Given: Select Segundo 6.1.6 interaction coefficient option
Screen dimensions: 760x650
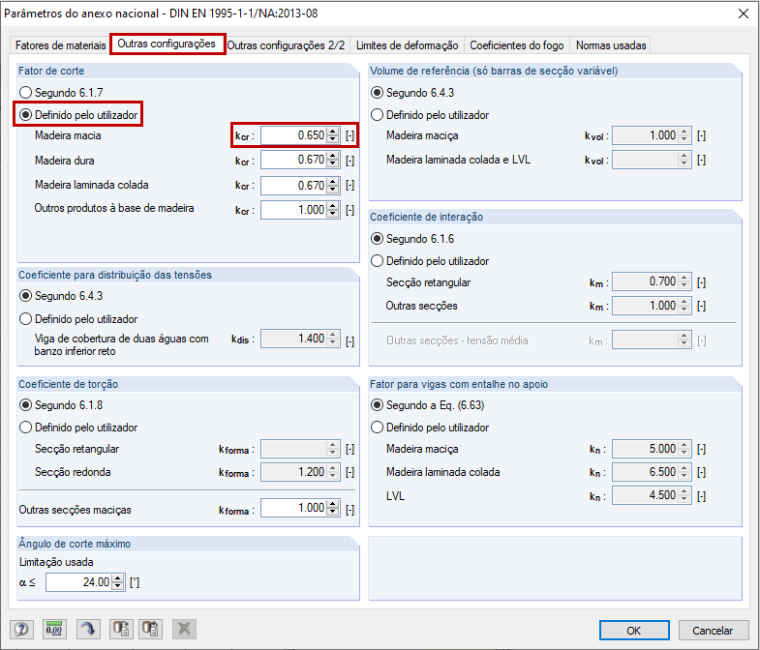Looking at the screenshot, I should click(412, 239).
